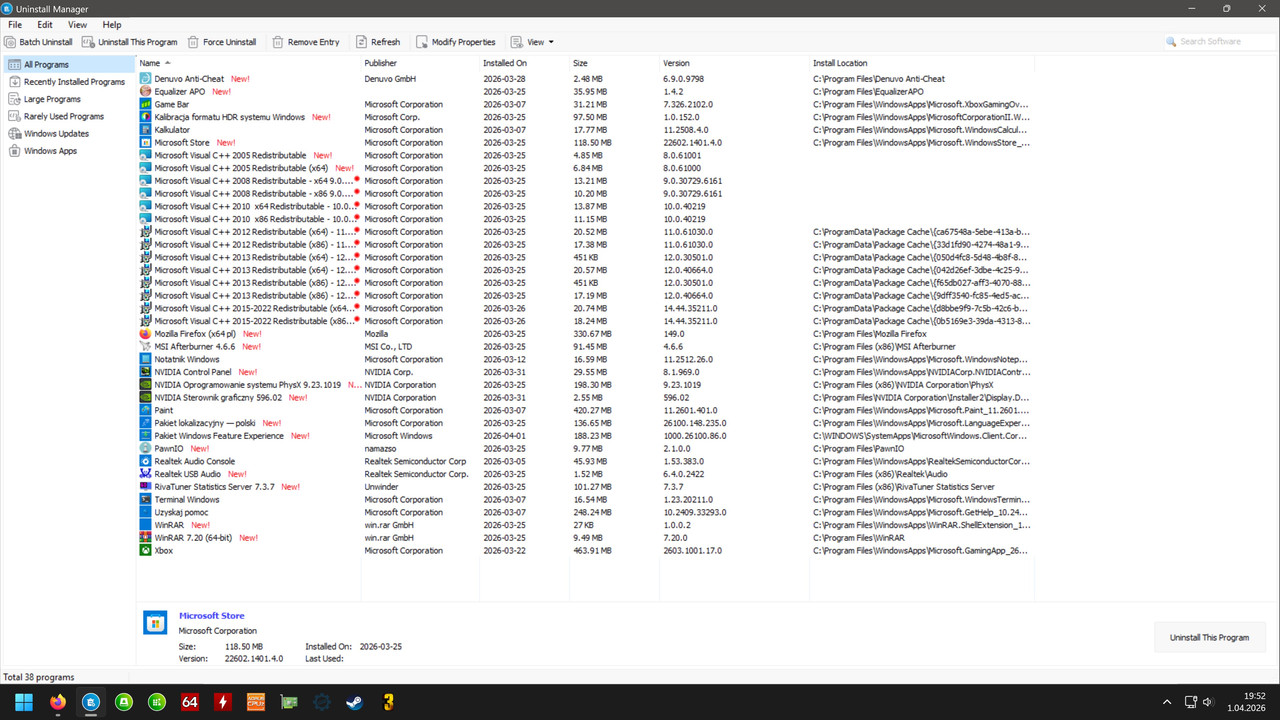Viewport: 1280px width, 720px height.
Task: Click the Xbox app icon
Action: point(146,550)
